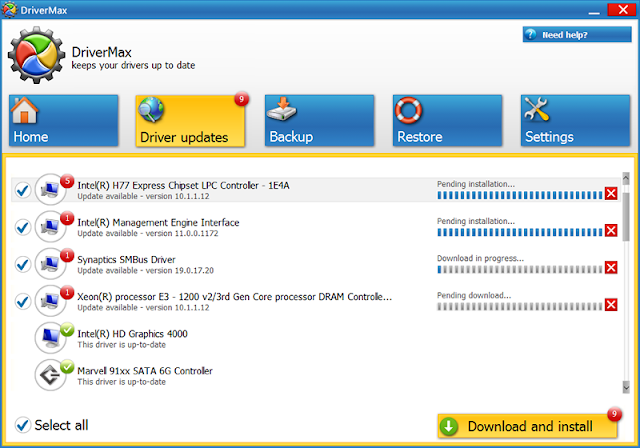Click the Intel HD Graphics 4000 monitor icon
The width and height of the screenshot is (640, 448).
pyautogui.click(x=50, y=338)
